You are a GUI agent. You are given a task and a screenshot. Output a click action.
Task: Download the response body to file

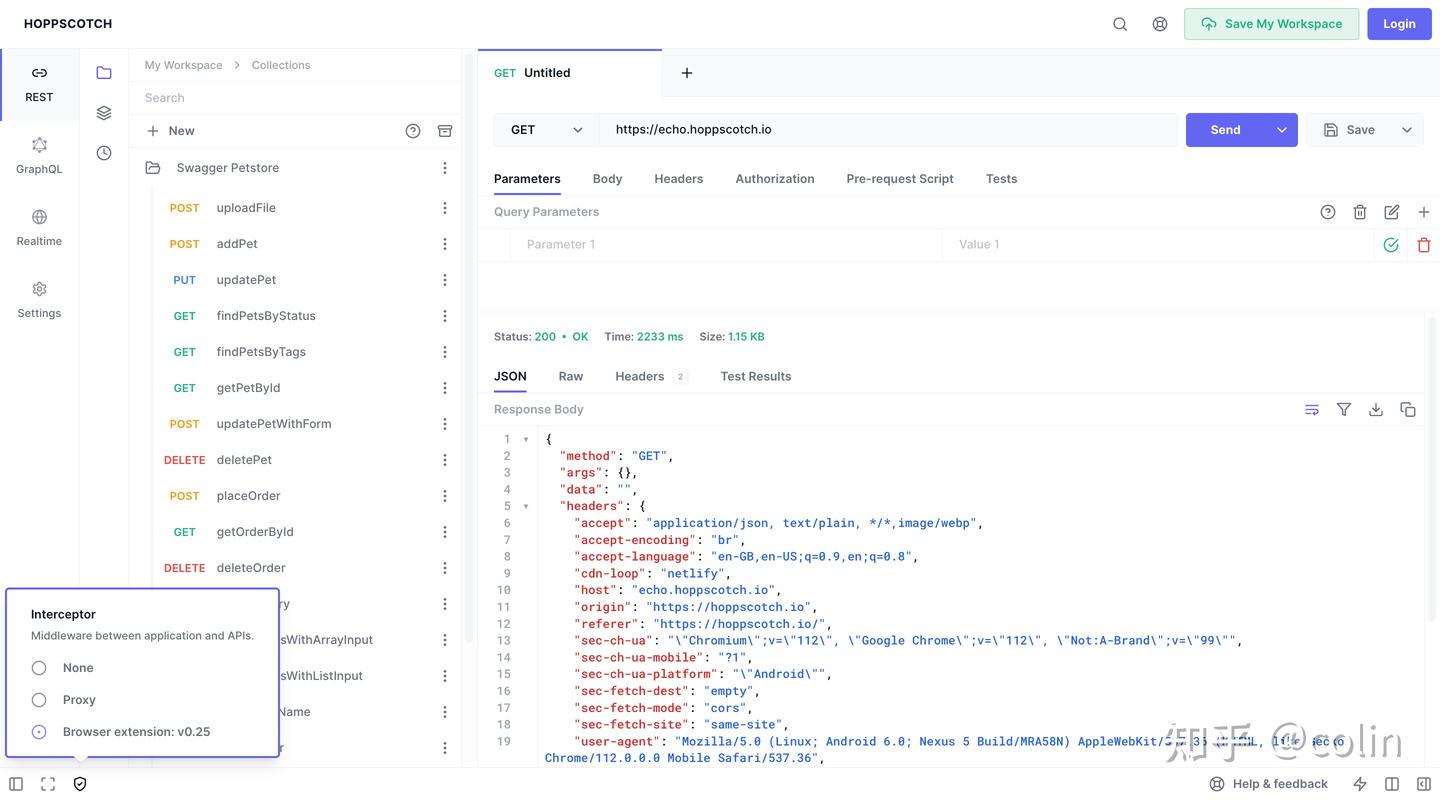click(x=1376, y=409)
